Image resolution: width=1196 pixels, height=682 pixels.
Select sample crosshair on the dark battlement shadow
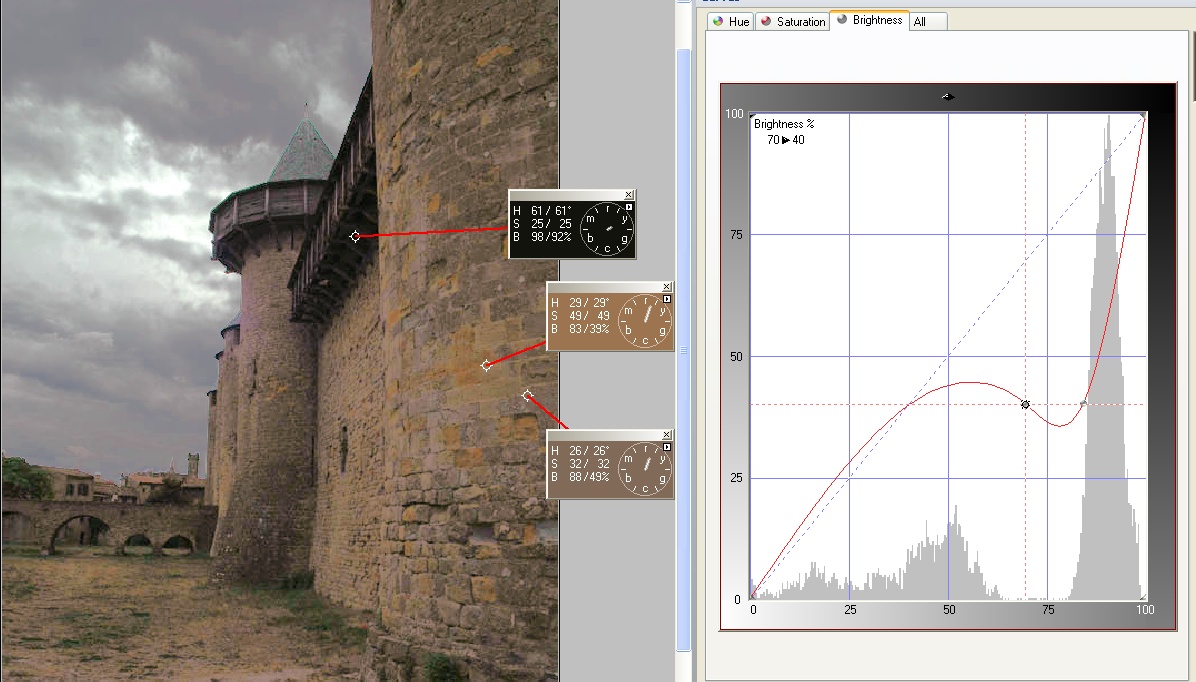(x=355, y=236)
